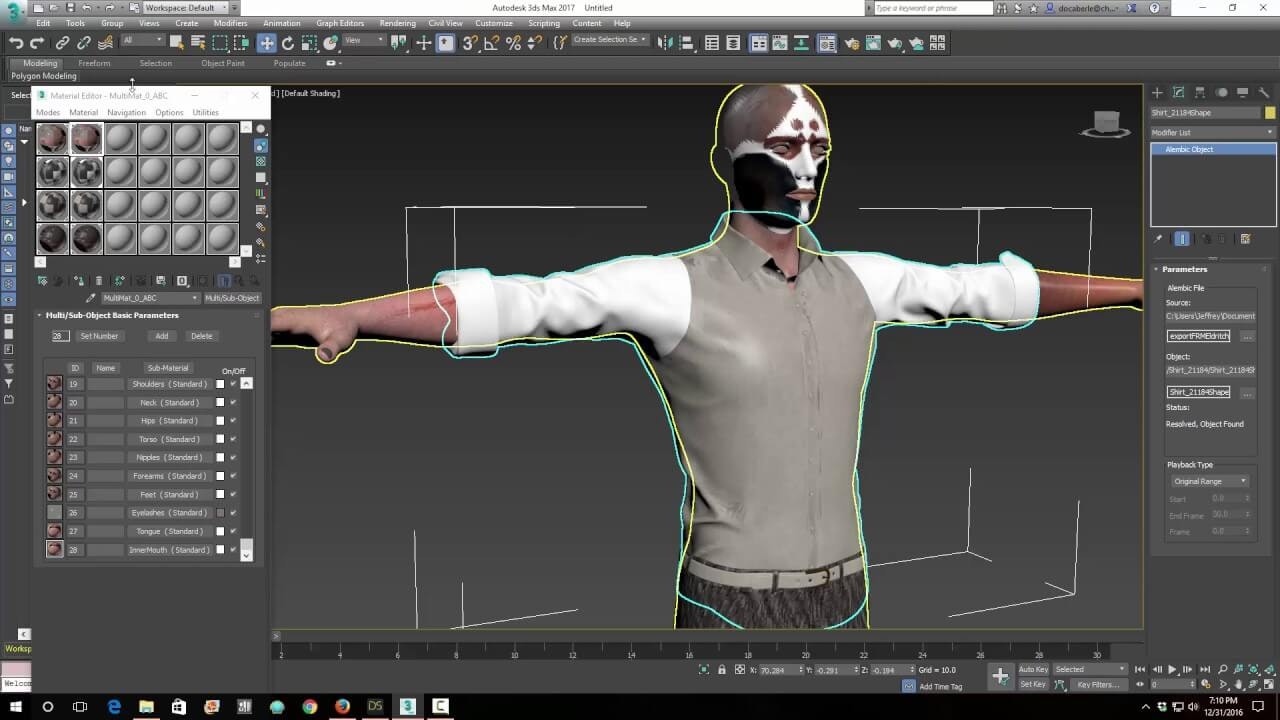Click Reset Map/Mtl trash icon in Material Editor
The height and width of the screenshot is (720, 1280).
(98, 281)
